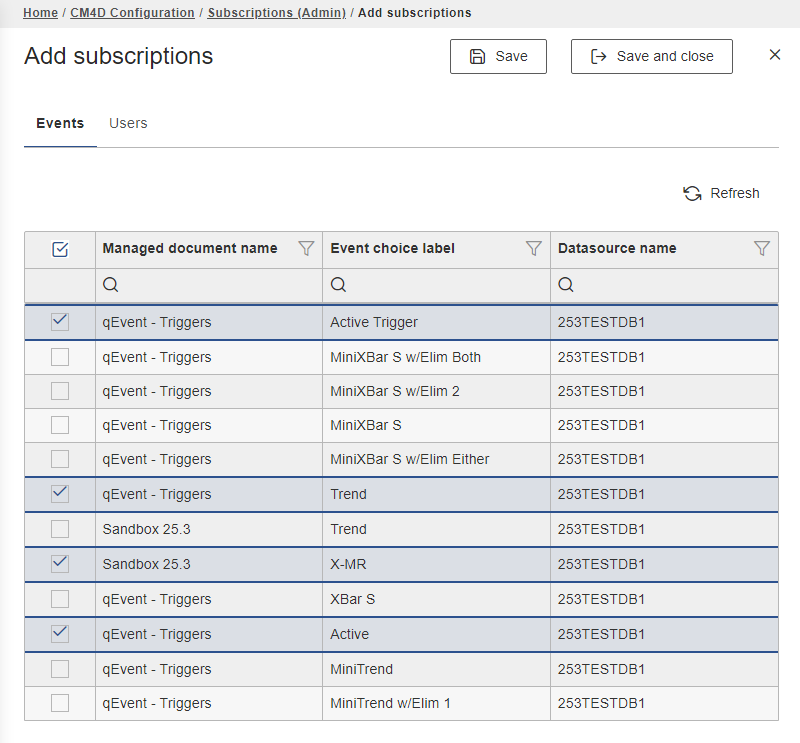This screenshot has height=743, width=800.
Task: Check the MiniTrend w/Elim 1 row checkbox
Action: 60,703
